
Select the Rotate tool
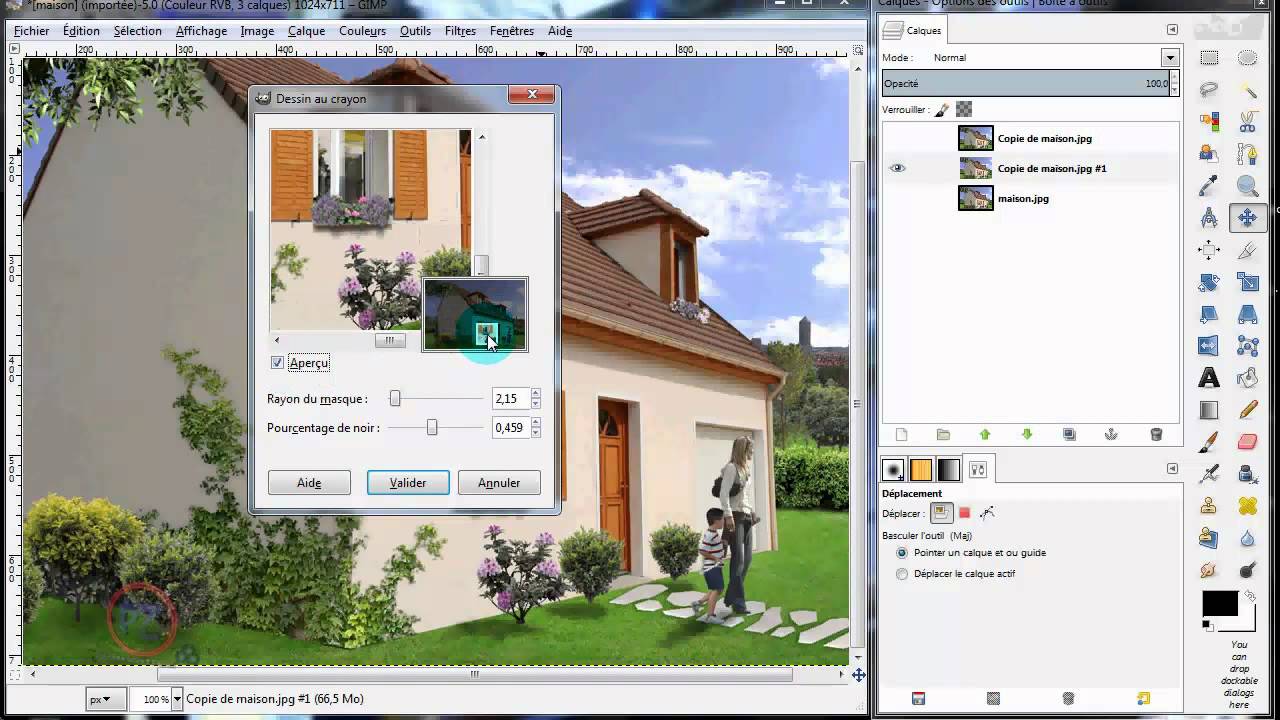pos(1209,282)
